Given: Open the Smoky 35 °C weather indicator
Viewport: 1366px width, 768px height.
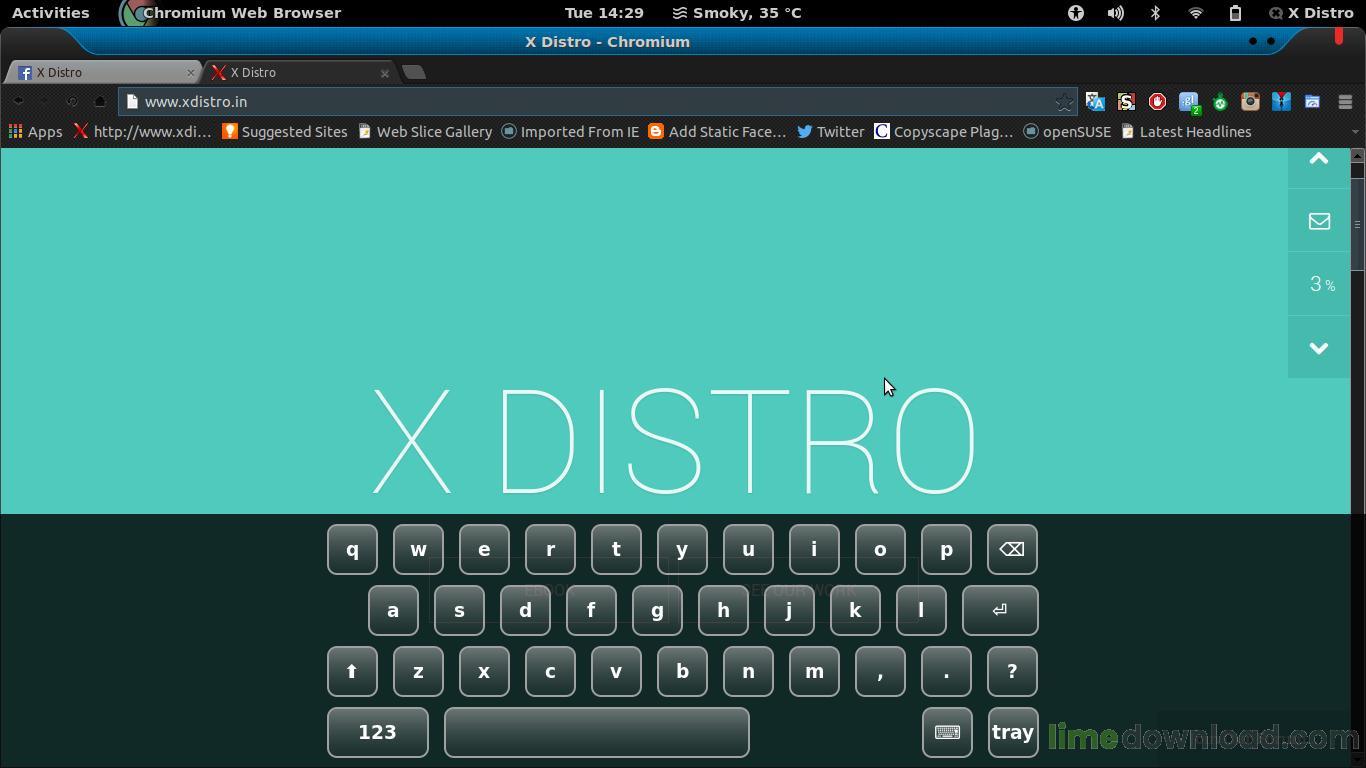Looking at the screenshot, I should click(736, 13).
